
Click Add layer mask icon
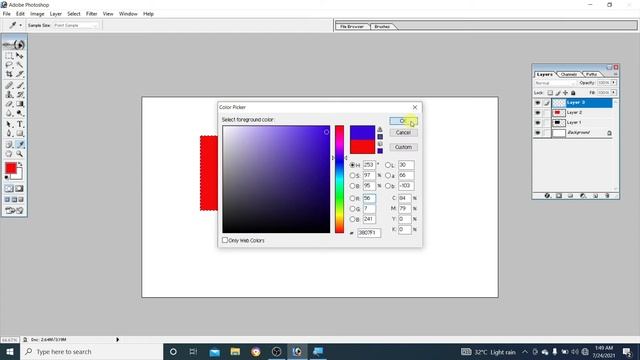click(x=559, y=196)
